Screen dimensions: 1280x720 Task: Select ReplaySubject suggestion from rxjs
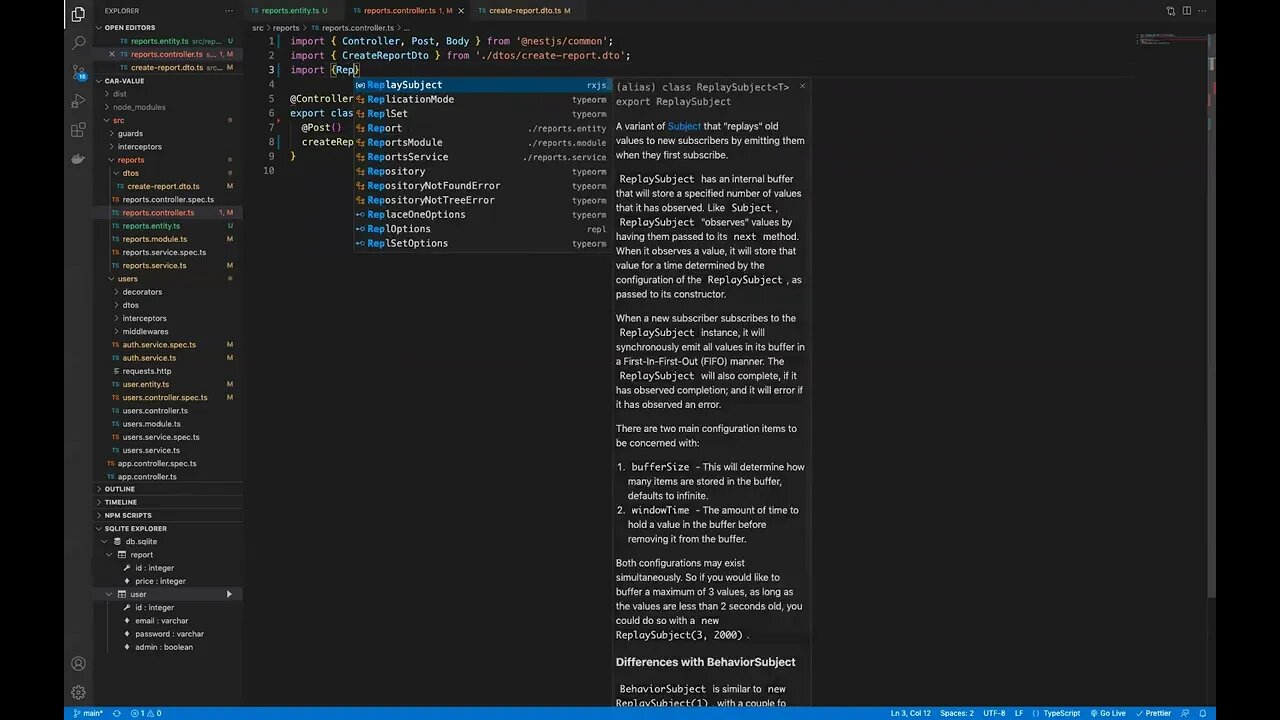482,85
